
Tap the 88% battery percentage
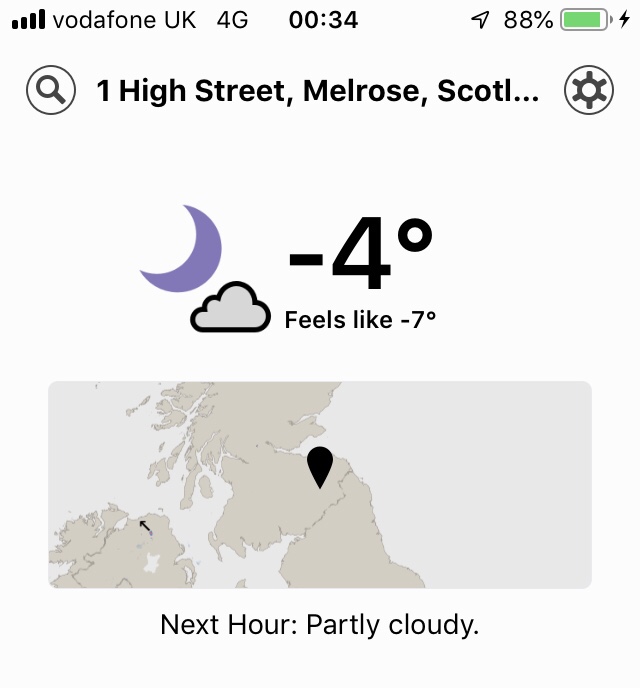(x=528, y=20)
